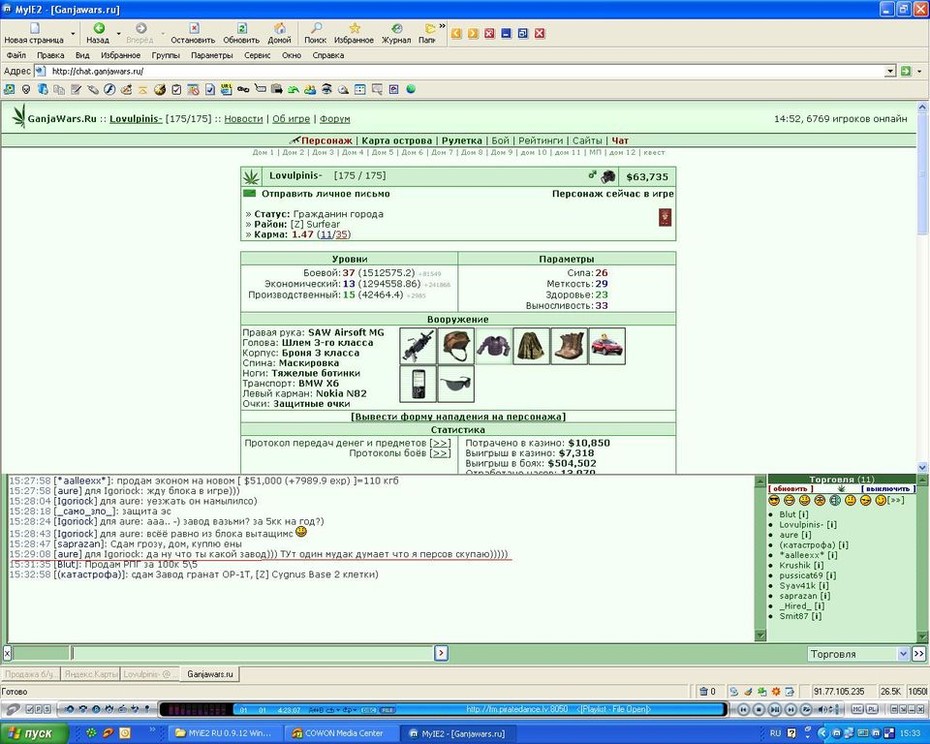
Task: Open the Сервис menu
Action: pos(257,55)
